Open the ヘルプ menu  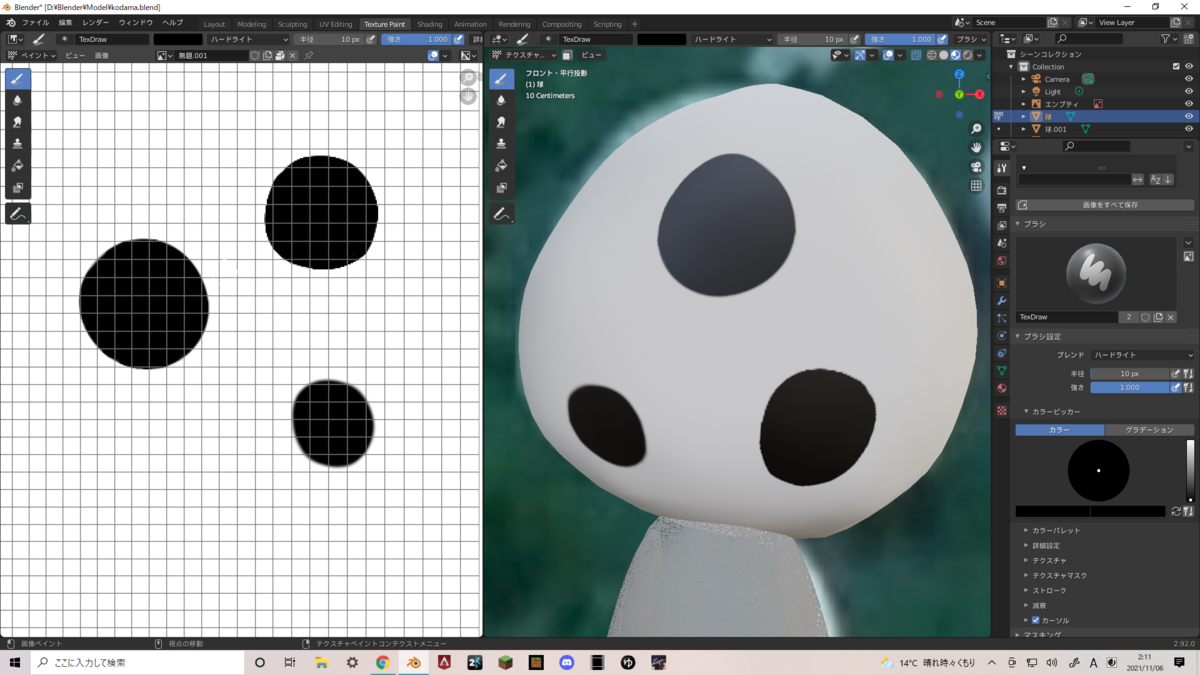173,22
